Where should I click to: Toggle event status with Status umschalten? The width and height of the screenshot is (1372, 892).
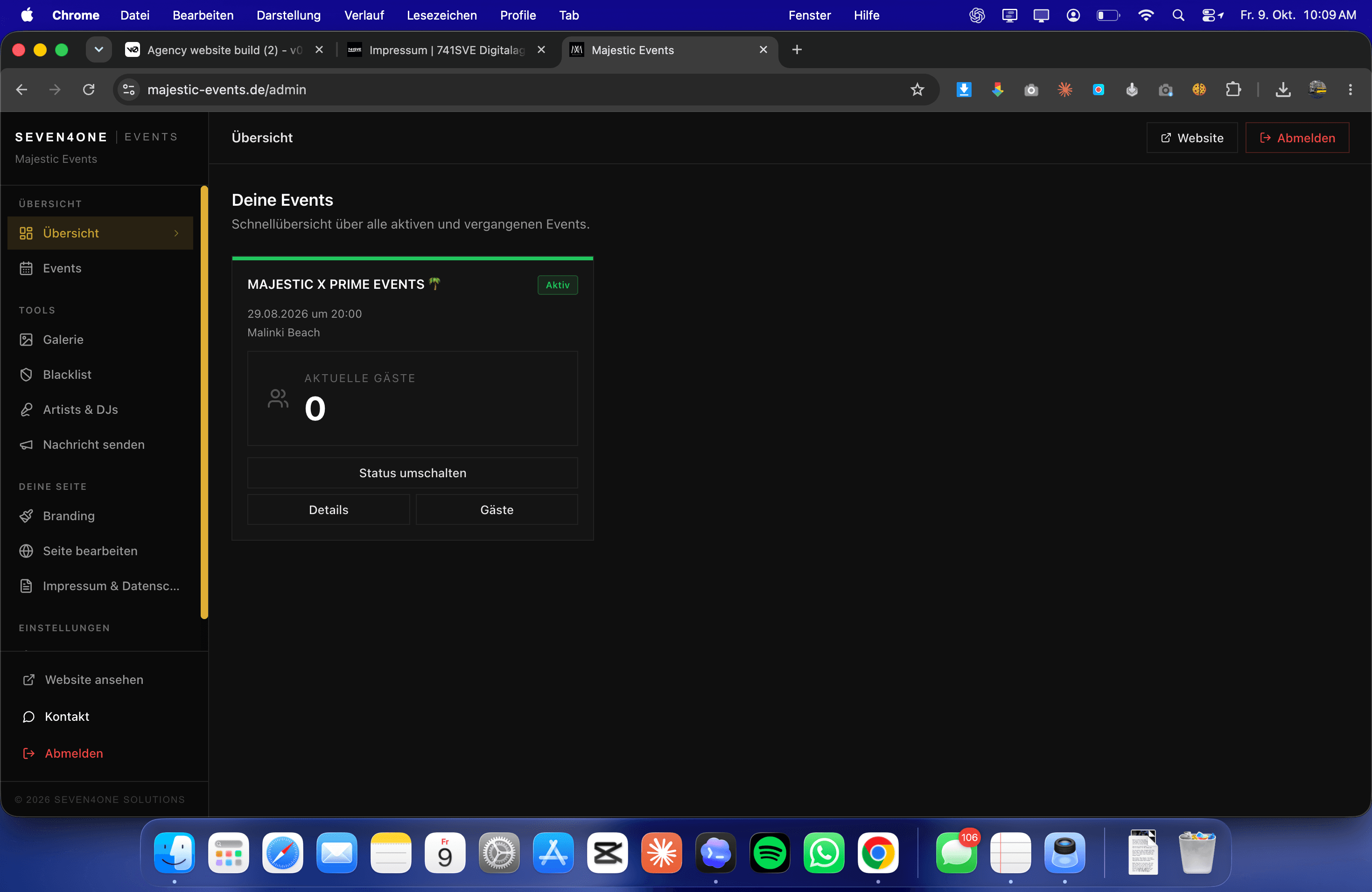(x=413, y=473)
